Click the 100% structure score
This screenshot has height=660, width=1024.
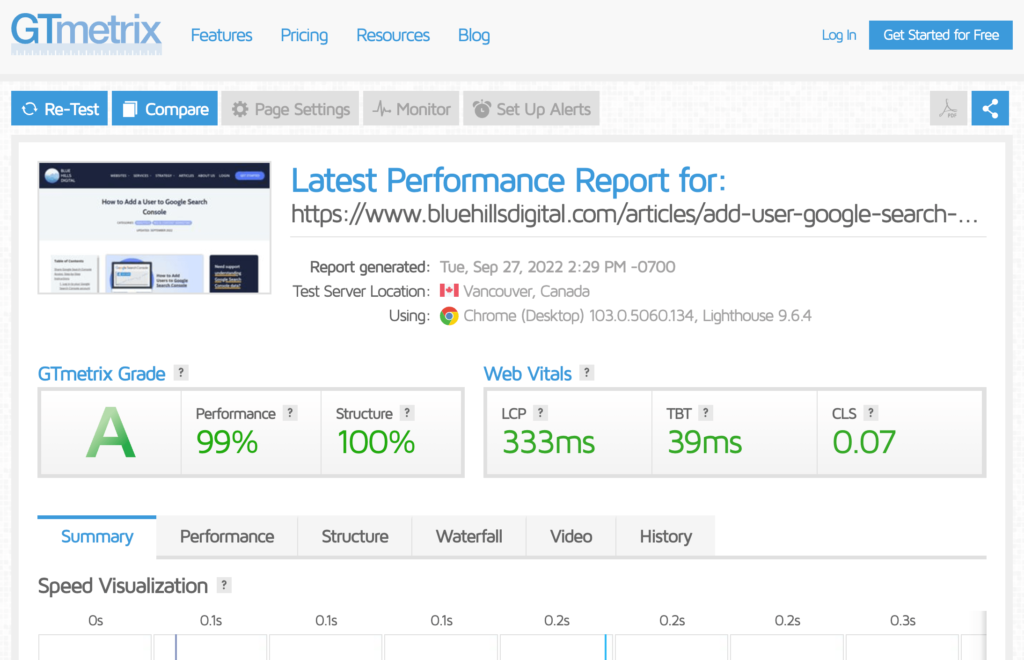pos(376,443)
